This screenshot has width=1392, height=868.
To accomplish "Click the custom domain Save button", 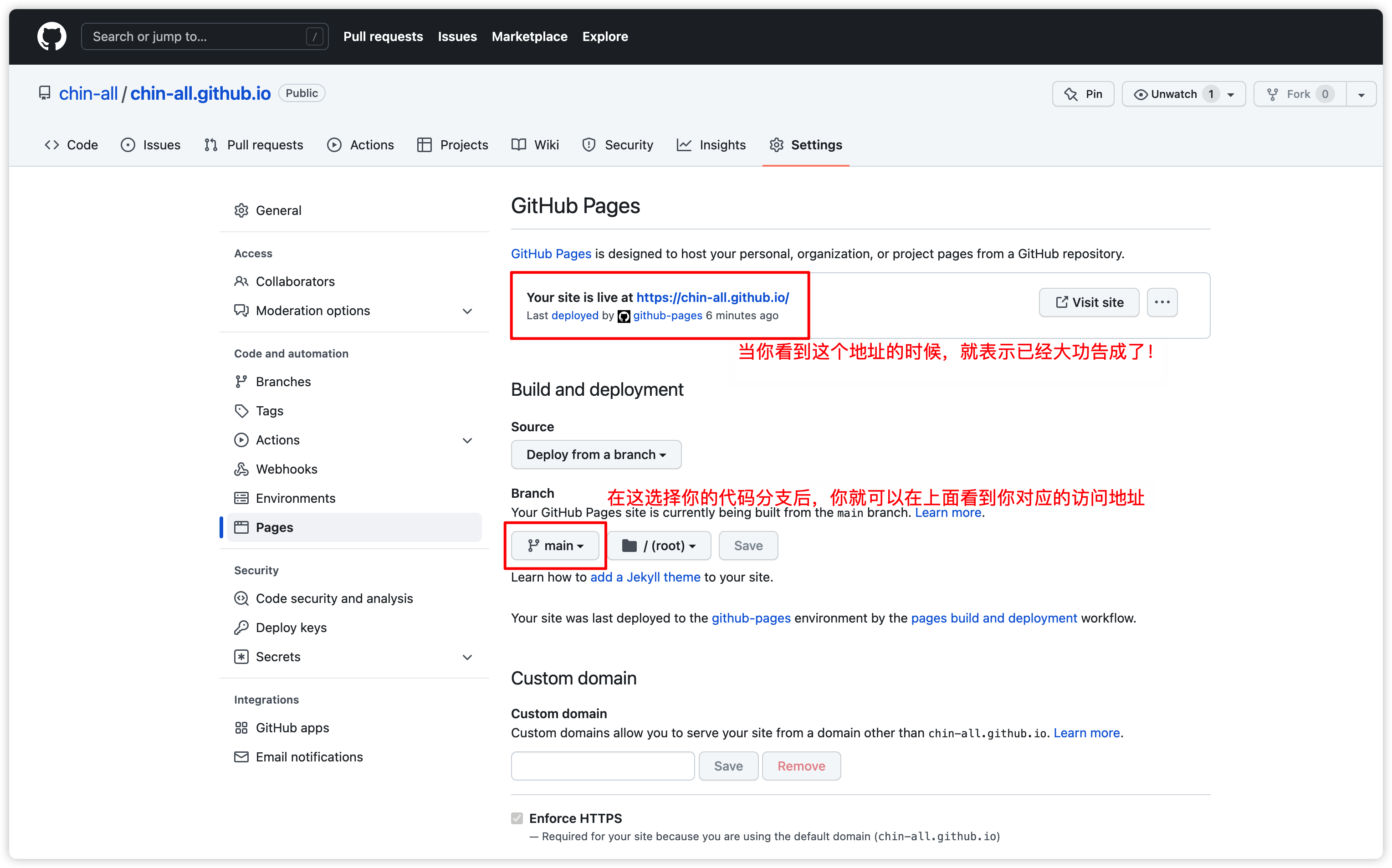I will [728, 766].
